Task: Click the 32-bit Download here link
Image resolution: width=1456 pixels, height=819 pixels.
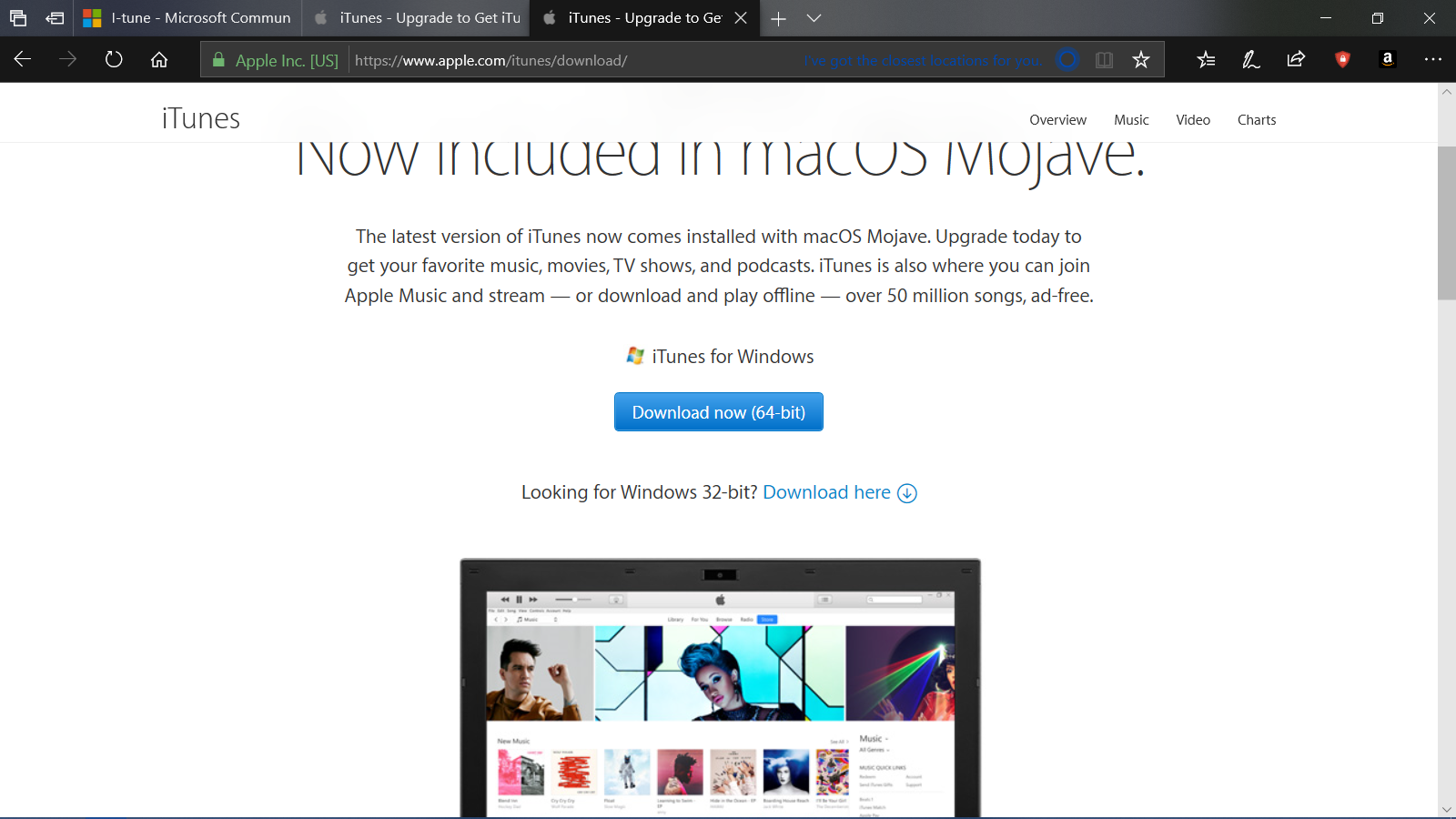Action: click(826, 492)
